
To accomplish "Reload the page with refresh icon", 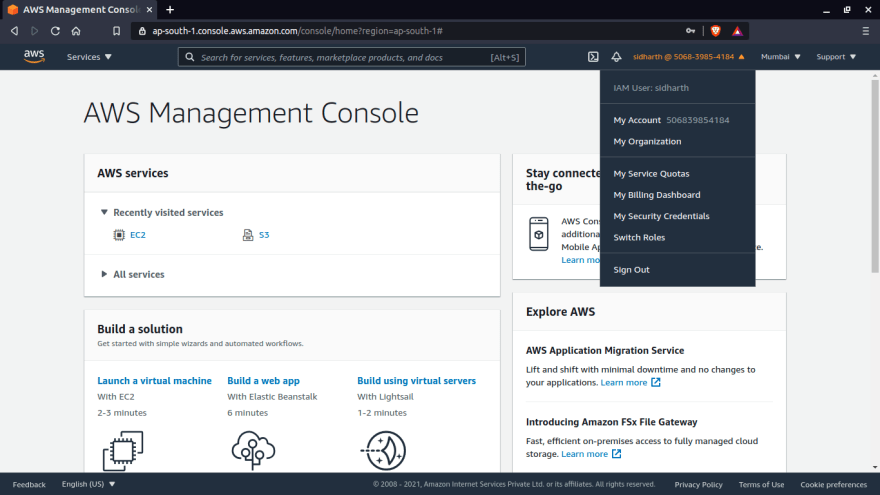I will (x=55, y=31).
